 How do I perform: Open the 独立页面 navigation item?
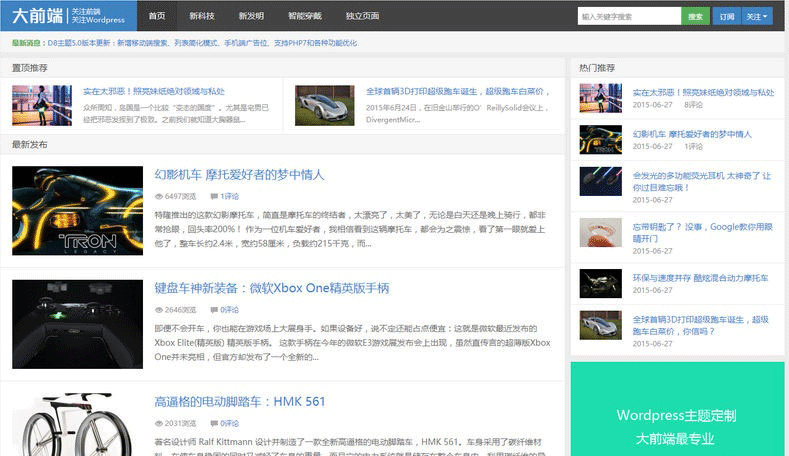[x=362, y=16]
